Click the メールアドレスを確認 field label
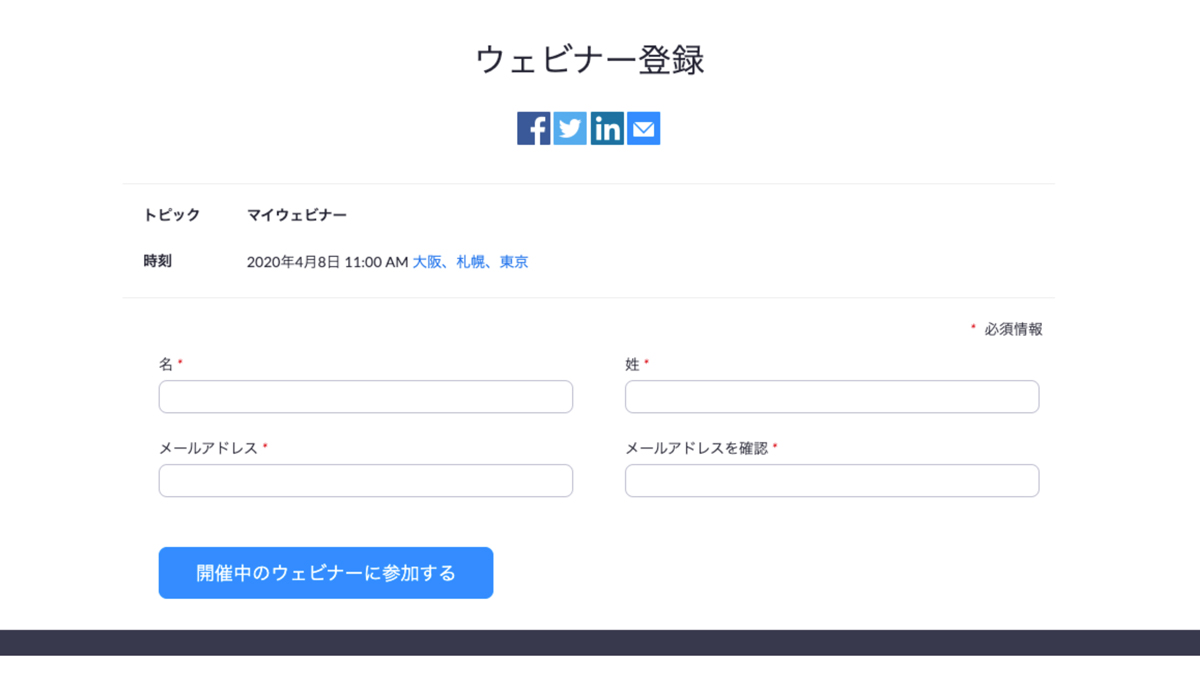The image size is (1200, 675). [x=696, y=449]
